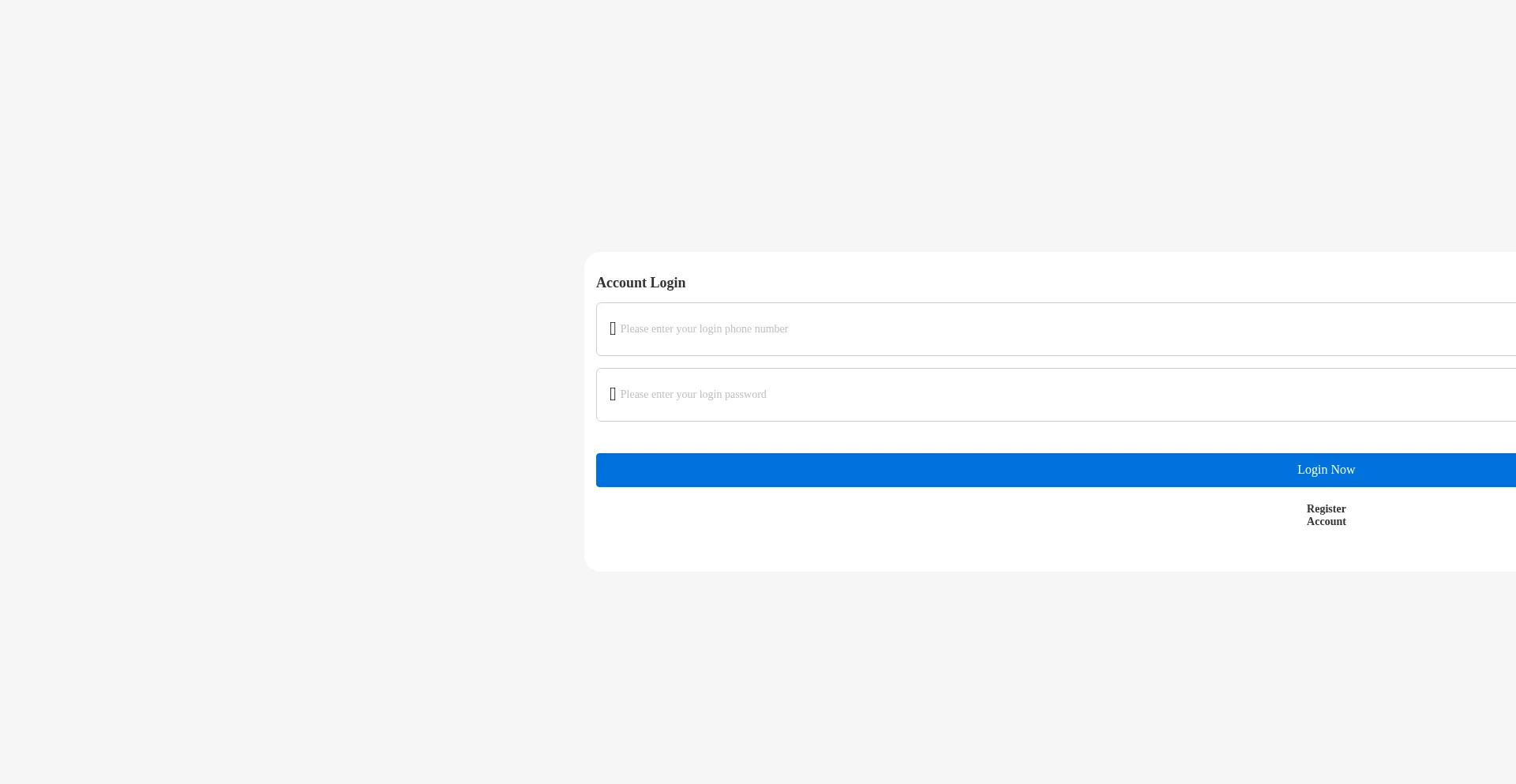This screenshot has height=784, width=1516.
Task: Click the 'Please enter your login password' placeholder
Action: coord(693,395)
